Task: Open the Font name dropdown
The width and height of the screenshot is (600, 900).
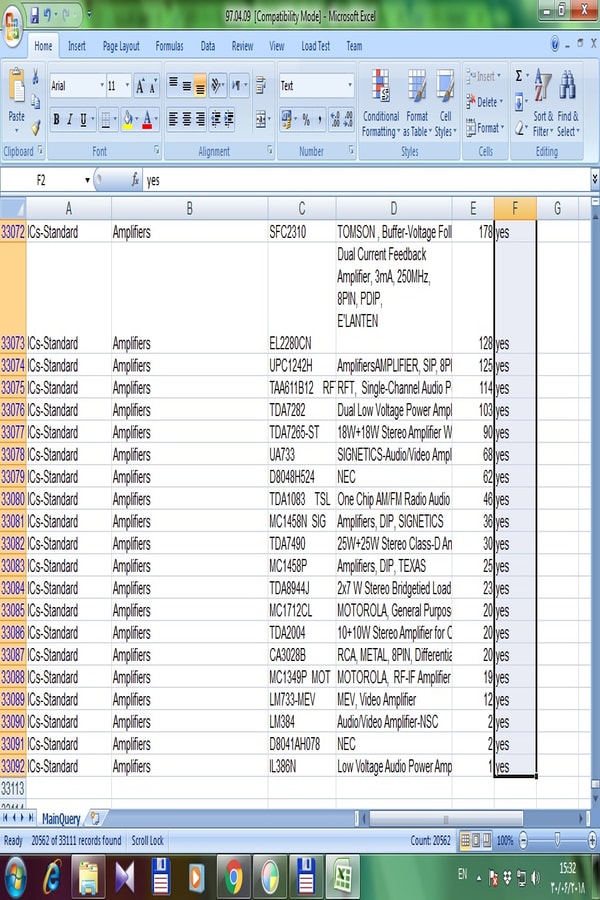Action: click(x=102, y=86)
